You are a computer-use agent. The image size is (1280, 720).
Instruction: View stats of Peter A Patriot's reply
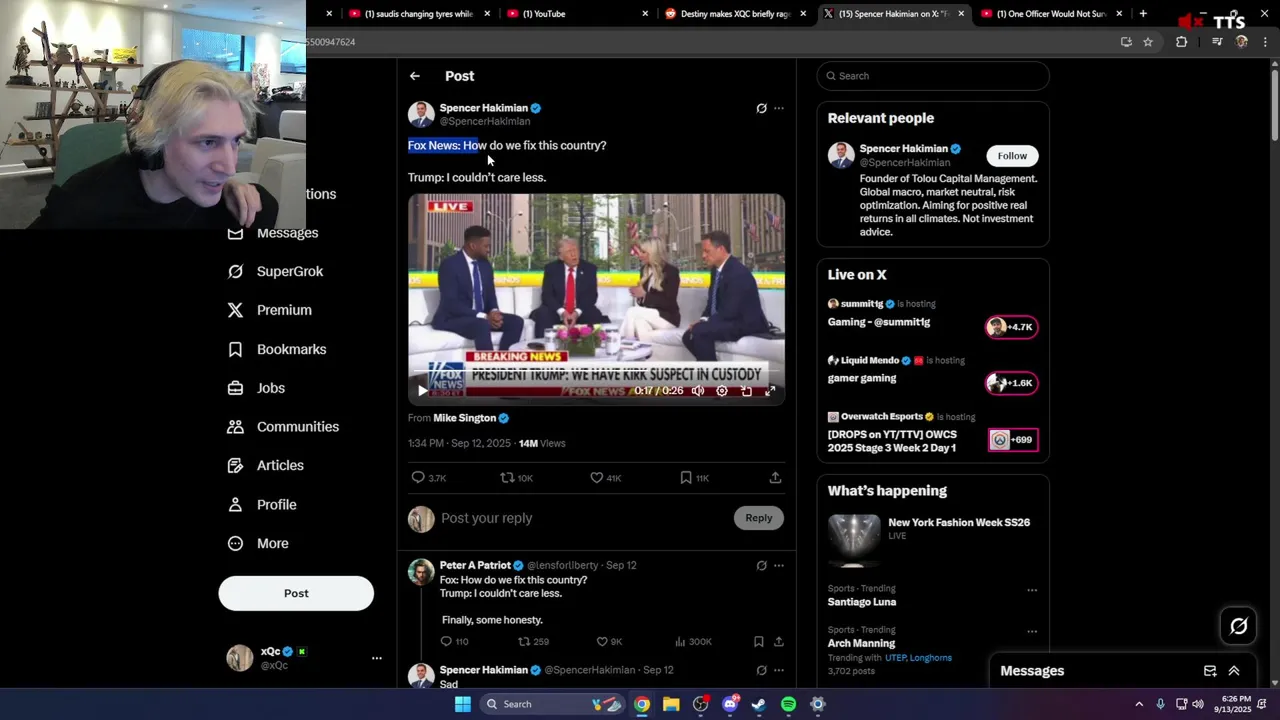click(693, 642)
